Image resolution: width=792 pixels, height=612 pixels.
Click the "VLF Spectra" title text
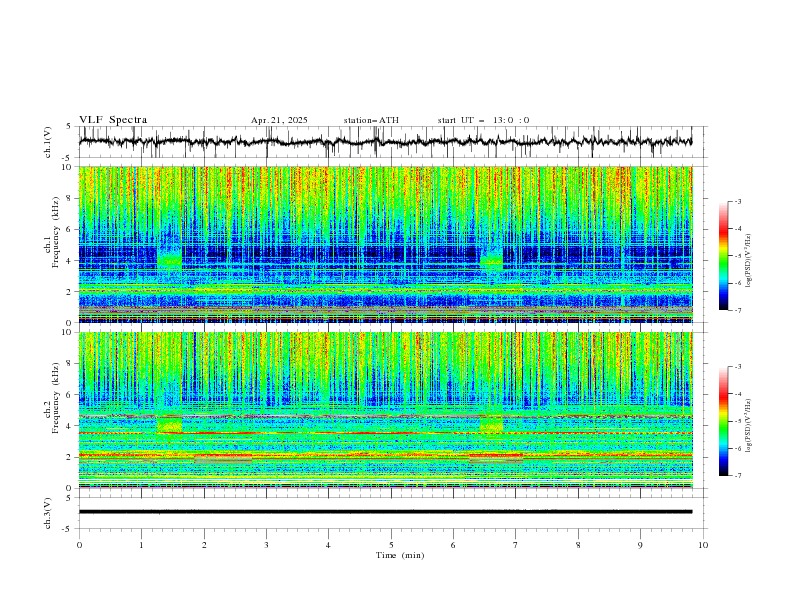click(x=113, y=120)
